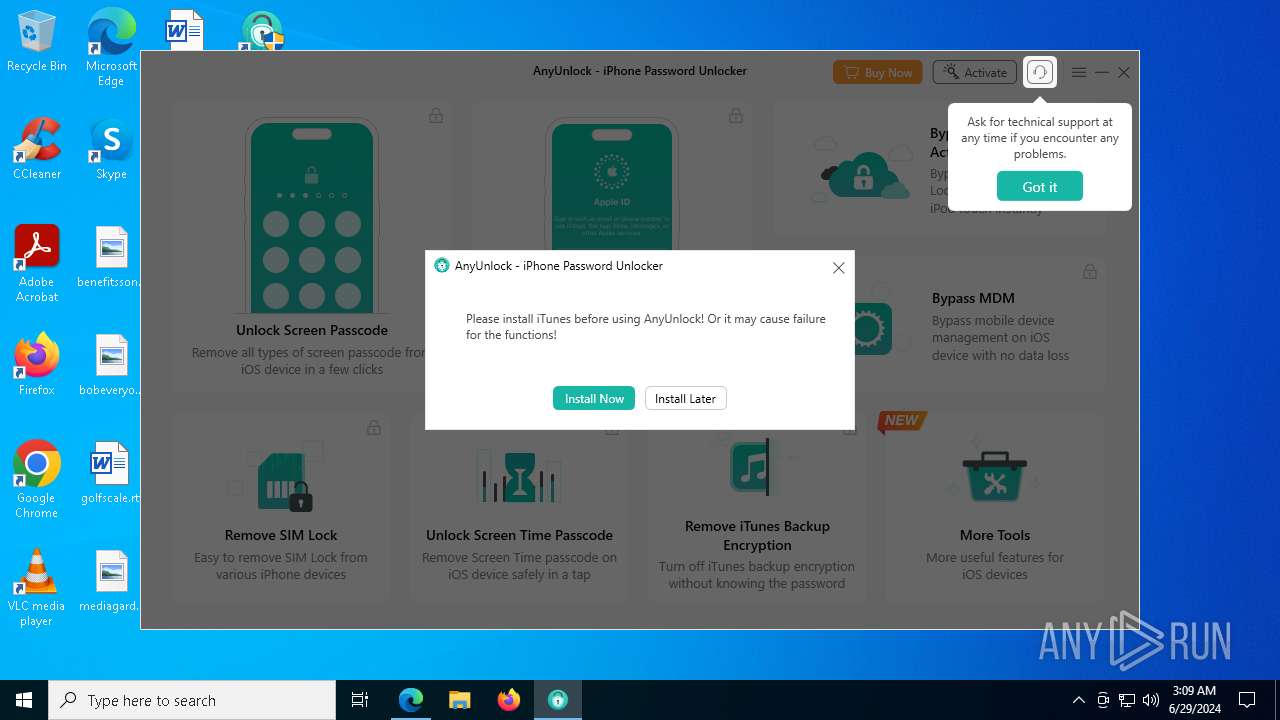Open the volume control in tray
This screenshot has width=1280, height=720.
[x=1150, y=700]
